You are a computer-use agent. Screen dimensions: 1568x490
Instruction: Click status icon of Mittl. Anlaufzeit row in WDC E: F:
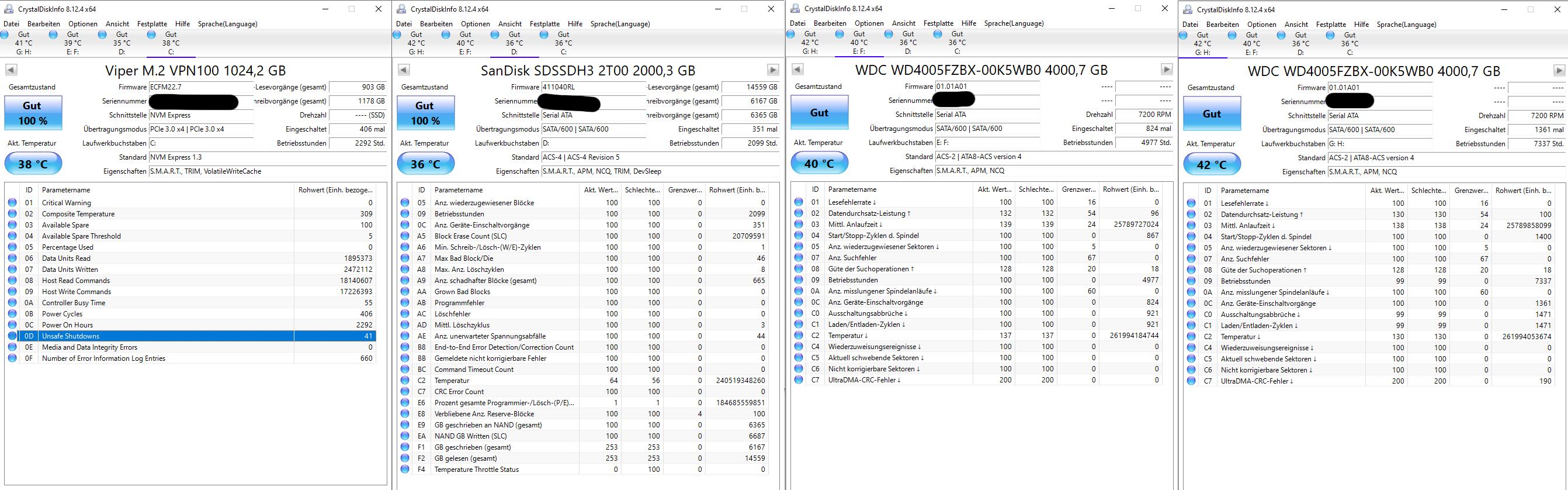tap(799, 225)
